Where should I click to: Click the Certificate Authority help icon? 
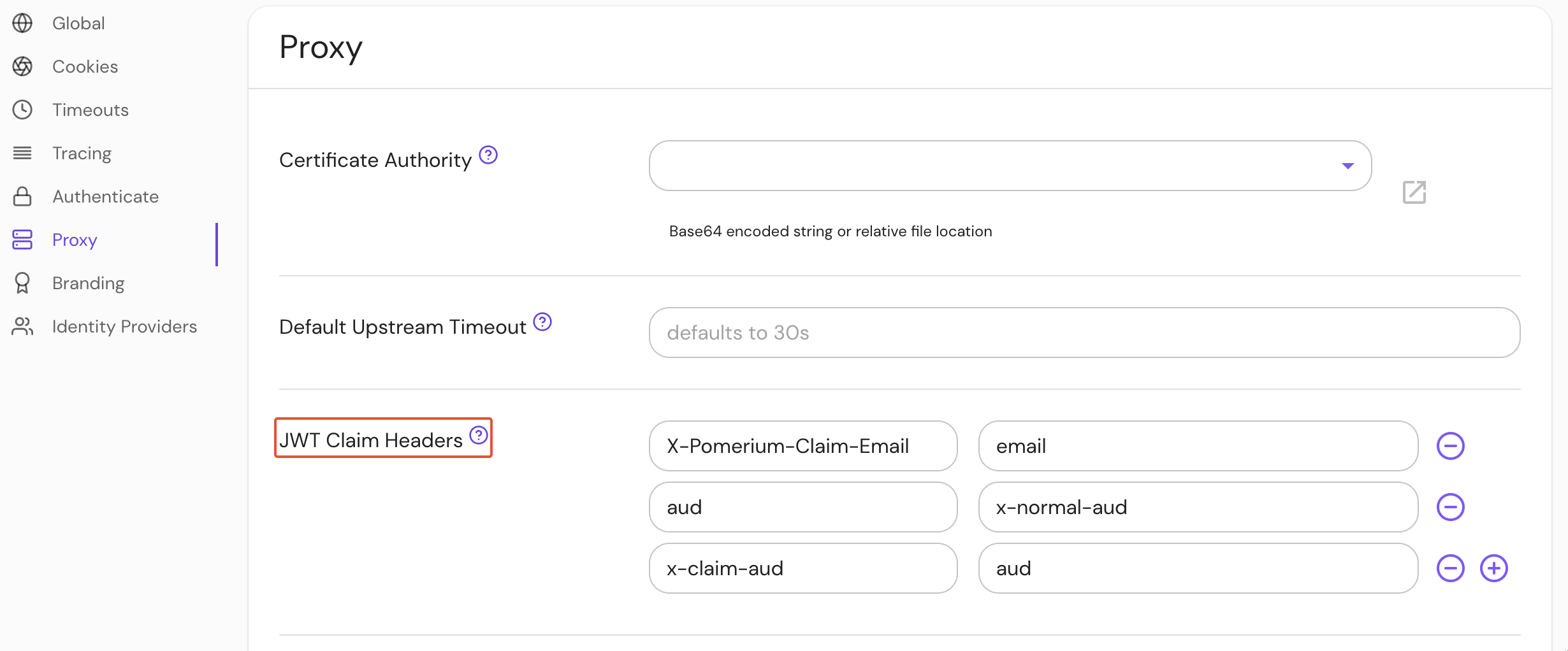click(487, 154)
